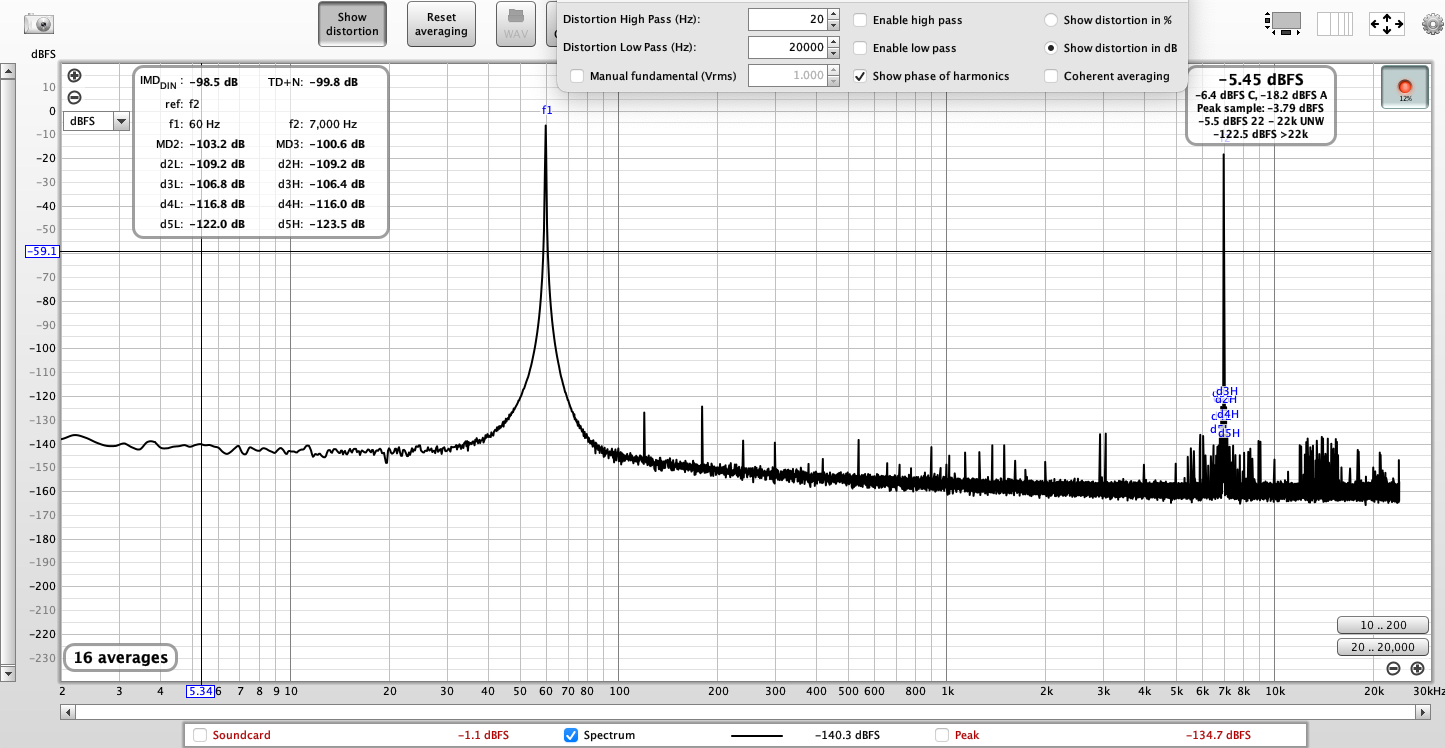Image resolution: width=1445 pixels, height=748 pixels.
Task: Click the f1 peak marker label
Action: coord(547,110)
